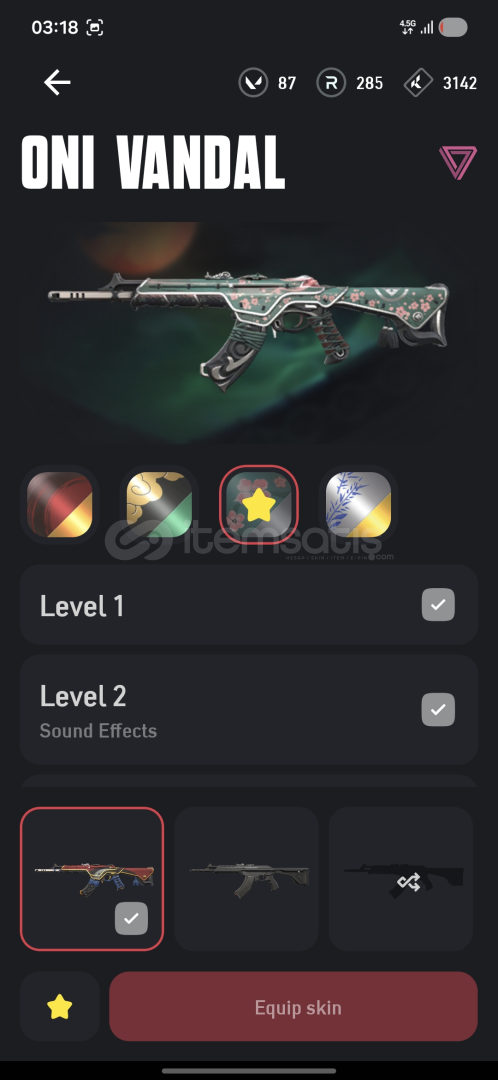The image size is (498, 1080).
Task: Select the starred sakura green variant
Action: click(x=259, y=505)
